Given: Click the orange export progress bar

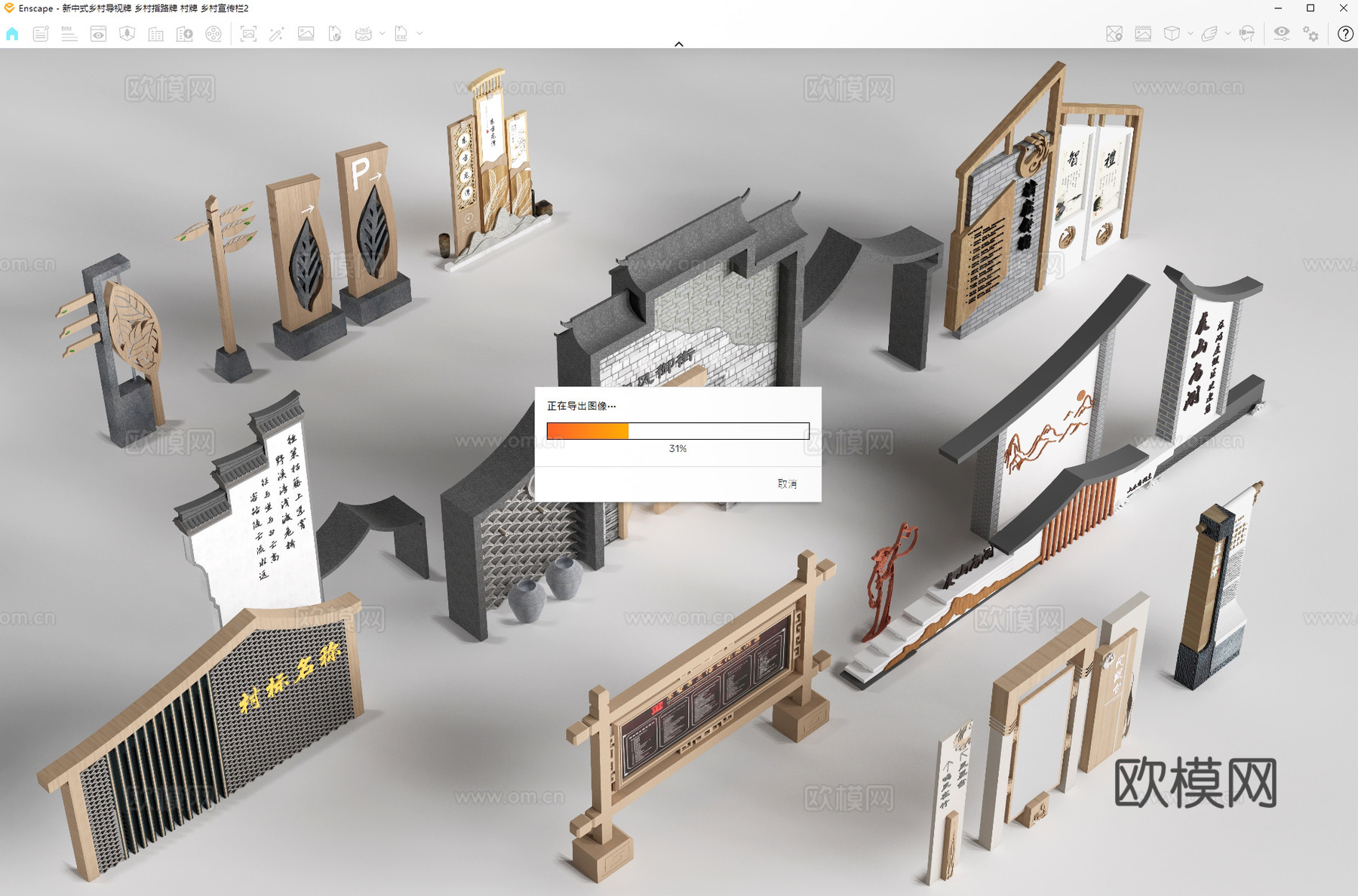Looking at the screenshot, I should point(677,431).
